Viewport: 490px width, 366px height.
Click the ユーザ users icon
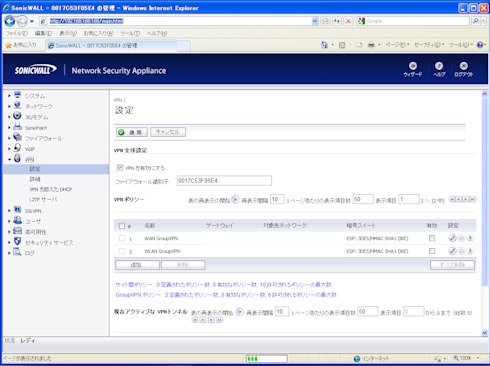[x=18, y=220]
